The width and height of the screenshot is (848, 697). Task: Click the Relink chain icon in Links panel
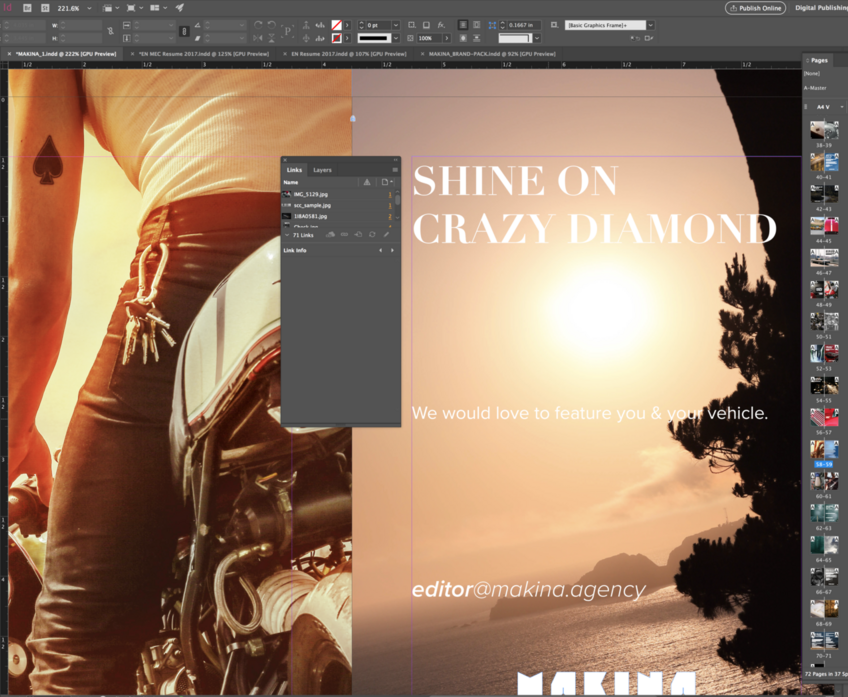(x=344, y=235)
